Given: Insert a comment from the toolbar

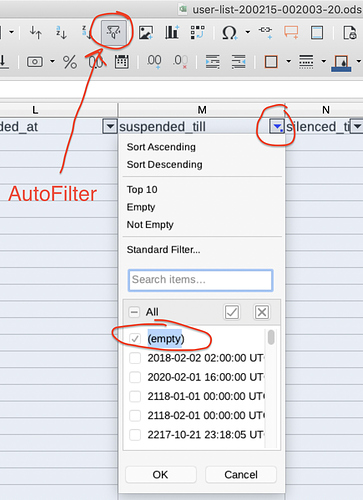Looking at the screenshot, I should coord(291,33).
